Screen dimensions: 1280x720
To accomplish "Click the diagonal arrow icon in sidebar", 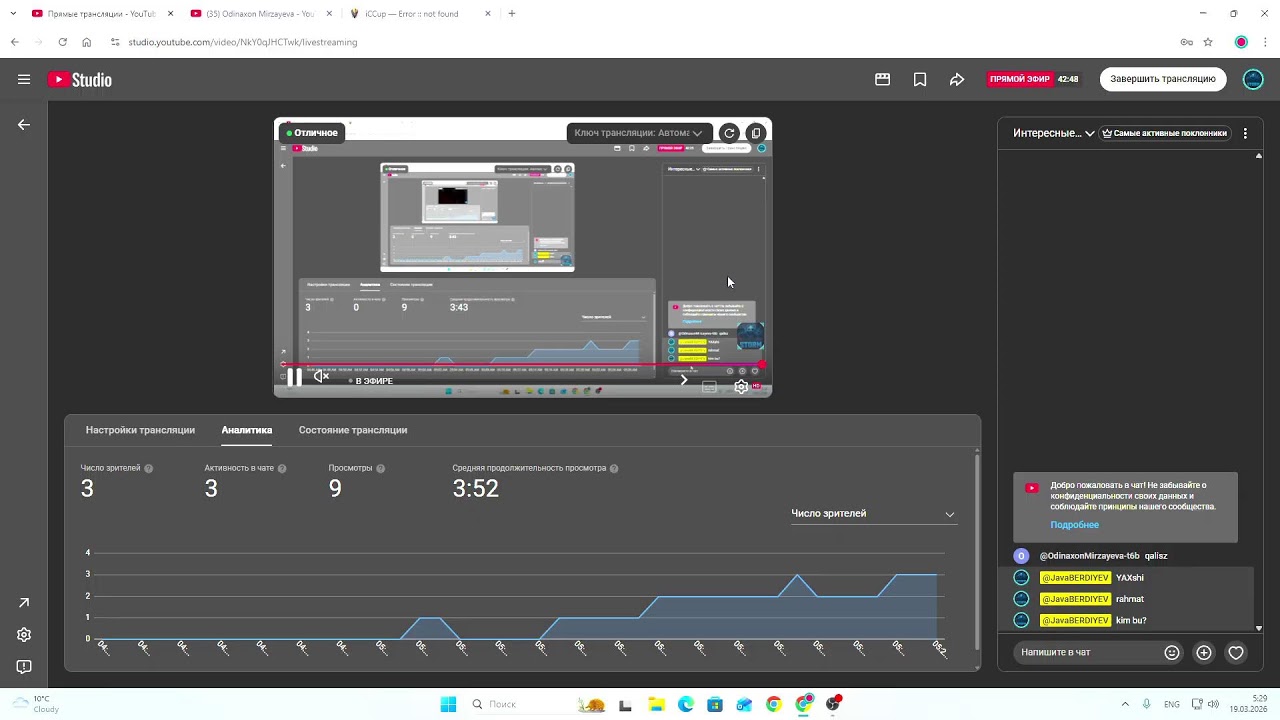I will click(x=24, y=603).
